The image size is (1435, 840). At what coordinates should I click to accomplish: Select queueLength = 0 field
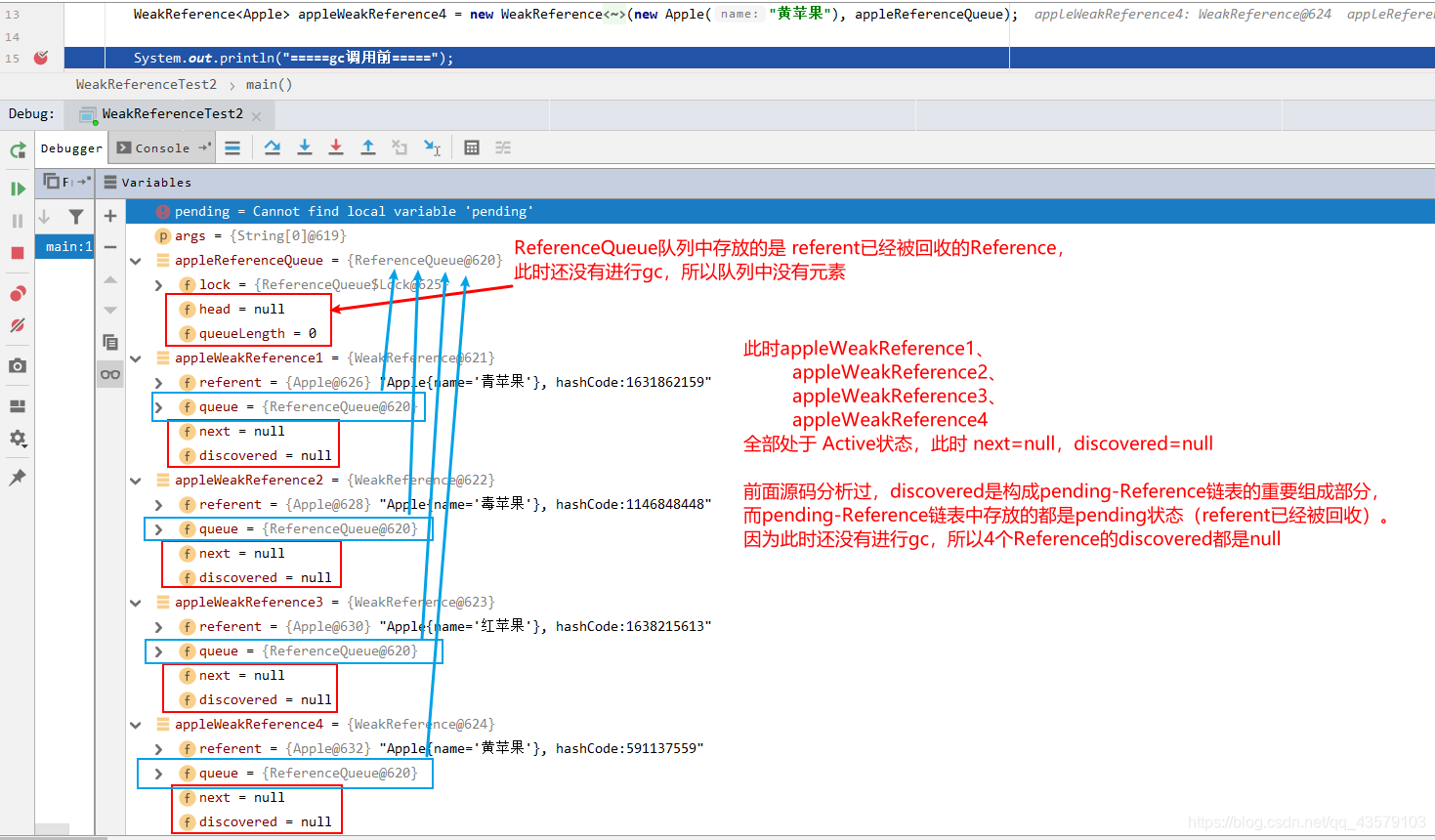tap(780, 333)
